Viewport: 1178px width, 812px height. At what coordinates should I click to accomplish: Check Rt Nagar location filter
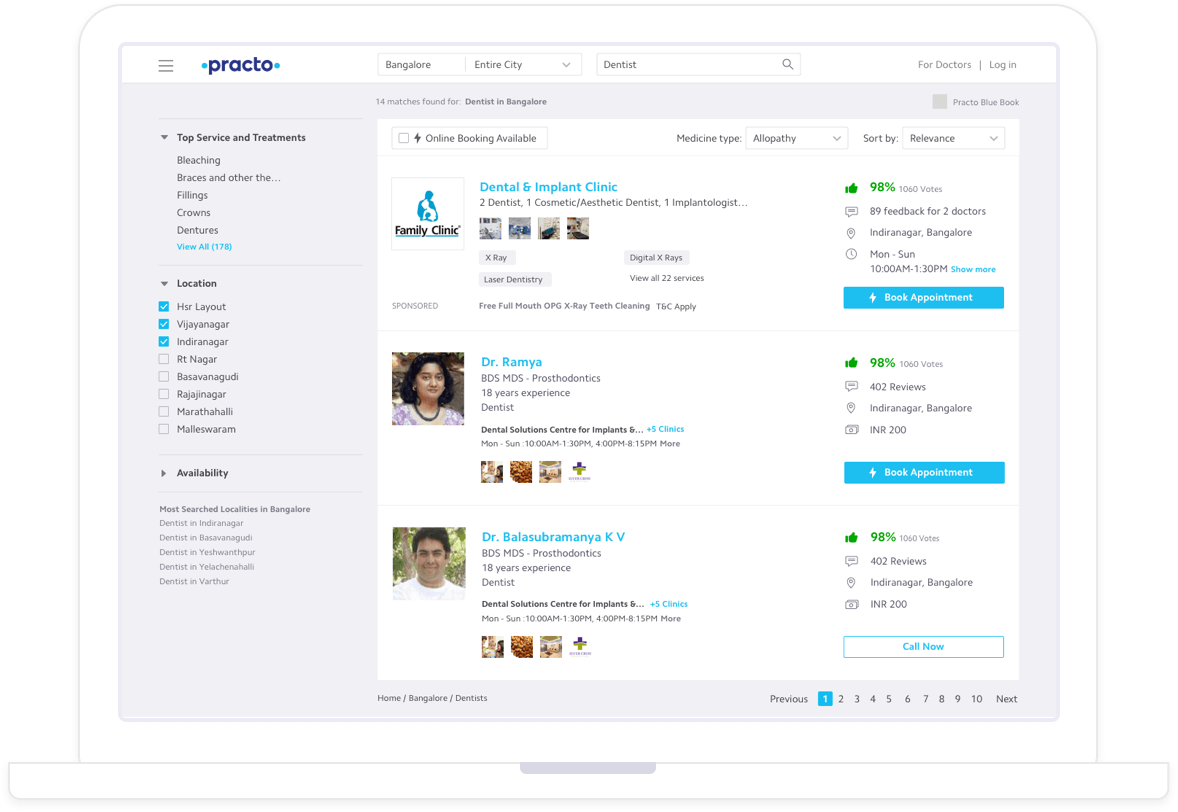(x=164, y=359)
